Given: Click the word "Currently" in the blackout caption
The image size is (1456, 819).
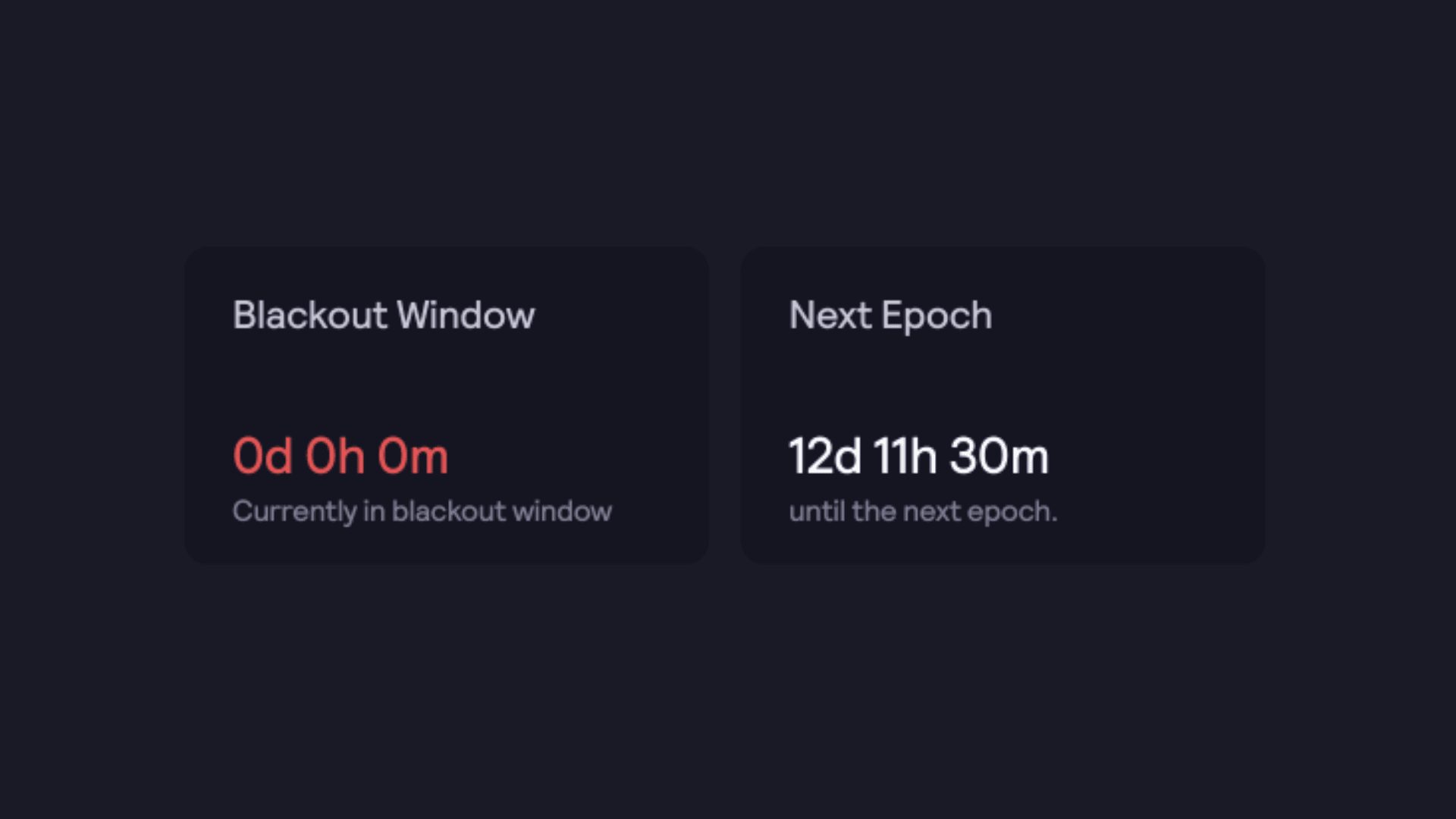Looking at the screenshot, I should point(294,512).
